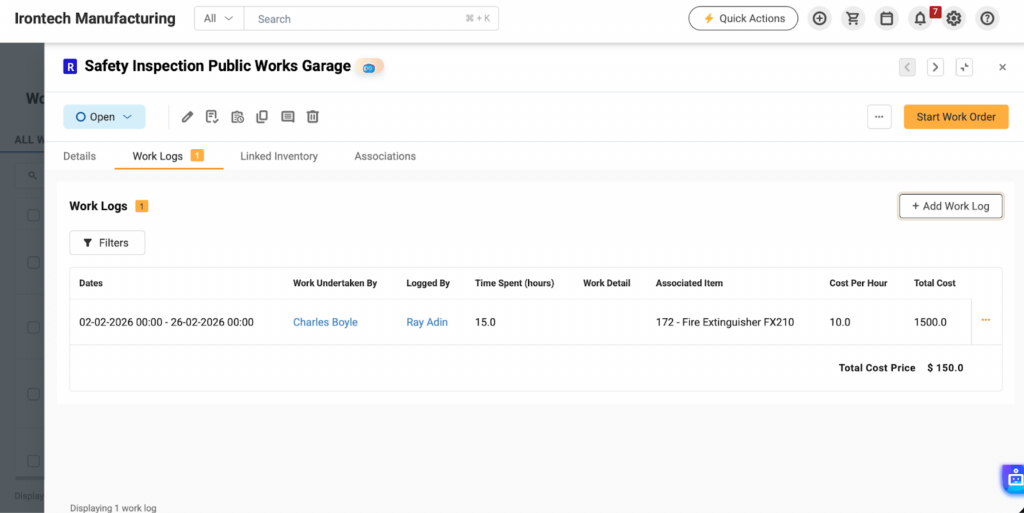Open the Charles Boyle user link
The image size is (1024, 513).
coord(325,322)
